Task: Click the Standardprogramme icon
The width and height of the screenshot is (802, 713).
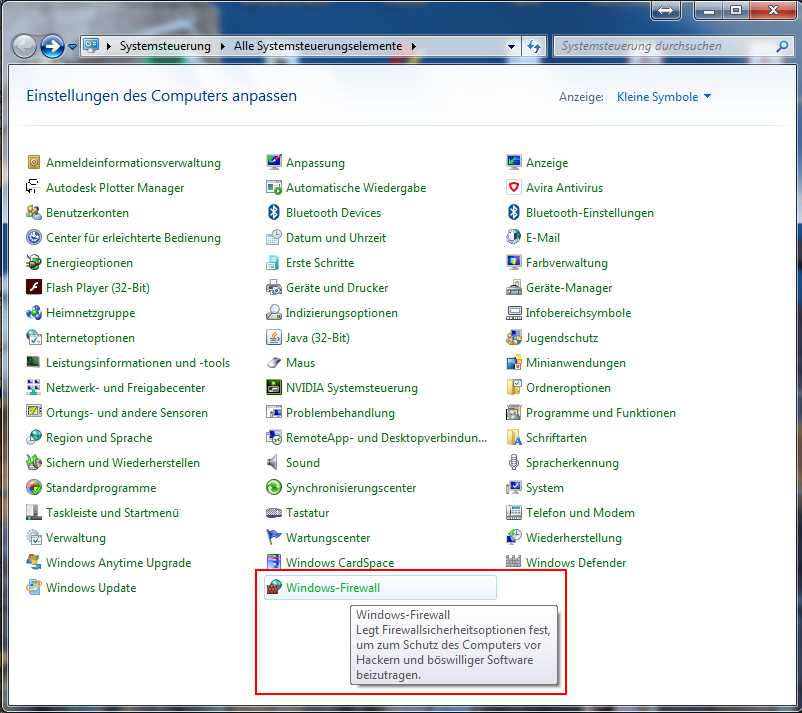Action: pyautogui.click(x=34, y=487)
